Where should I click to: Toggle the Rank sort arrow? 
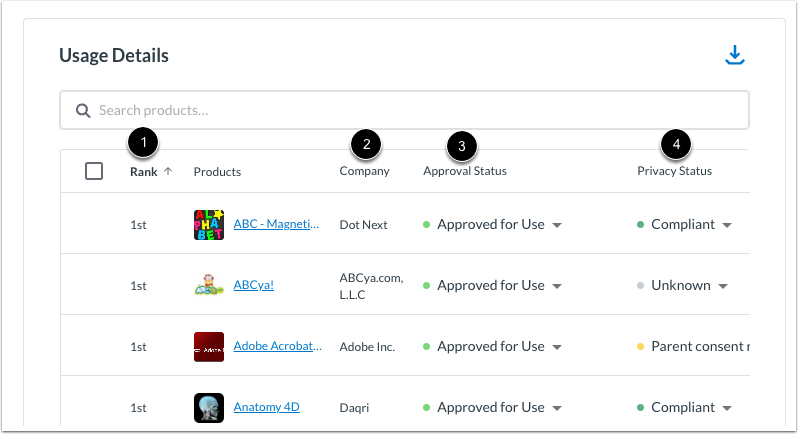click(168, 171)
